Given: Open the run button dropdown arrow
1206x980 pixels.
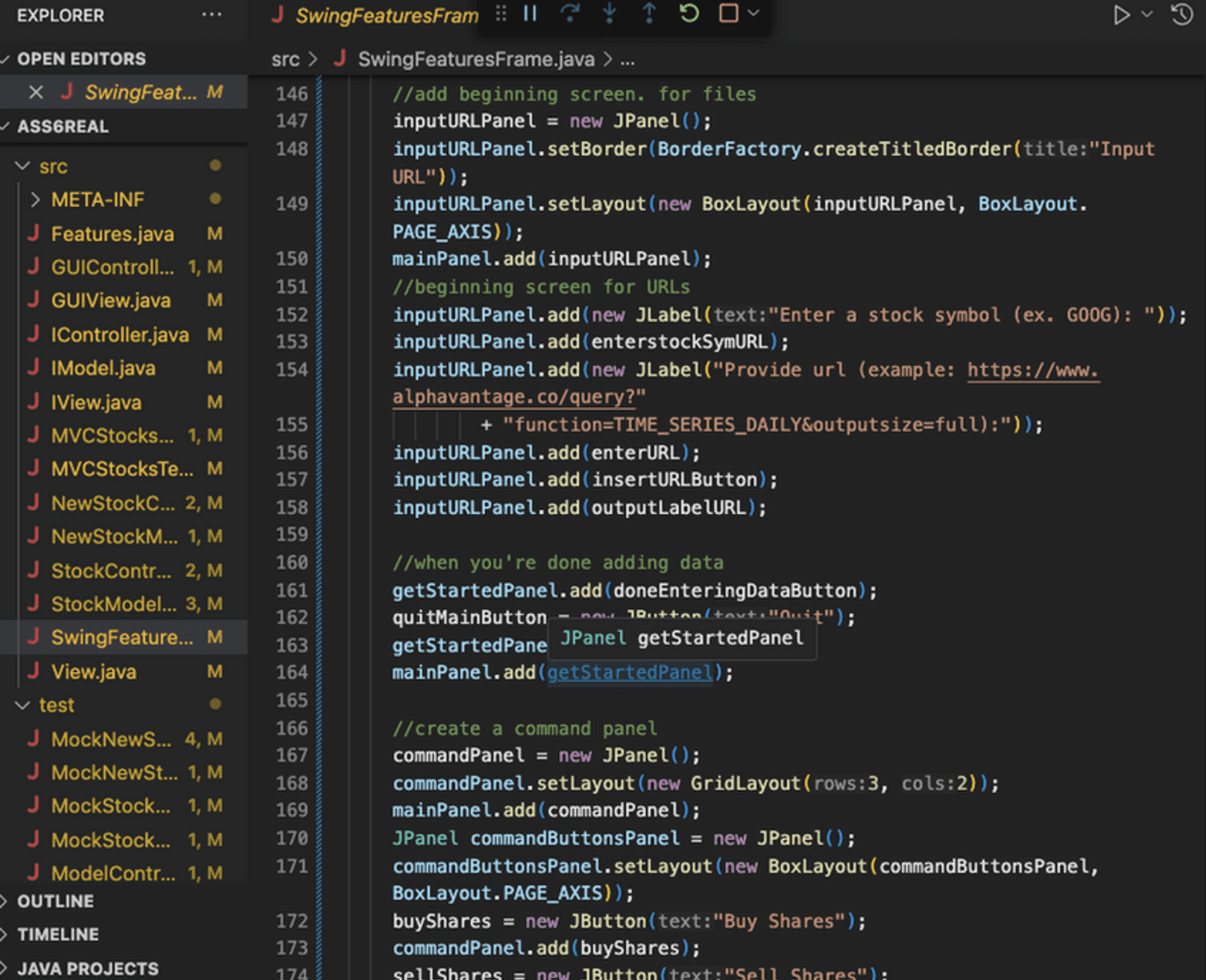Looking at the screenshot, I should tap(1147, 15).
